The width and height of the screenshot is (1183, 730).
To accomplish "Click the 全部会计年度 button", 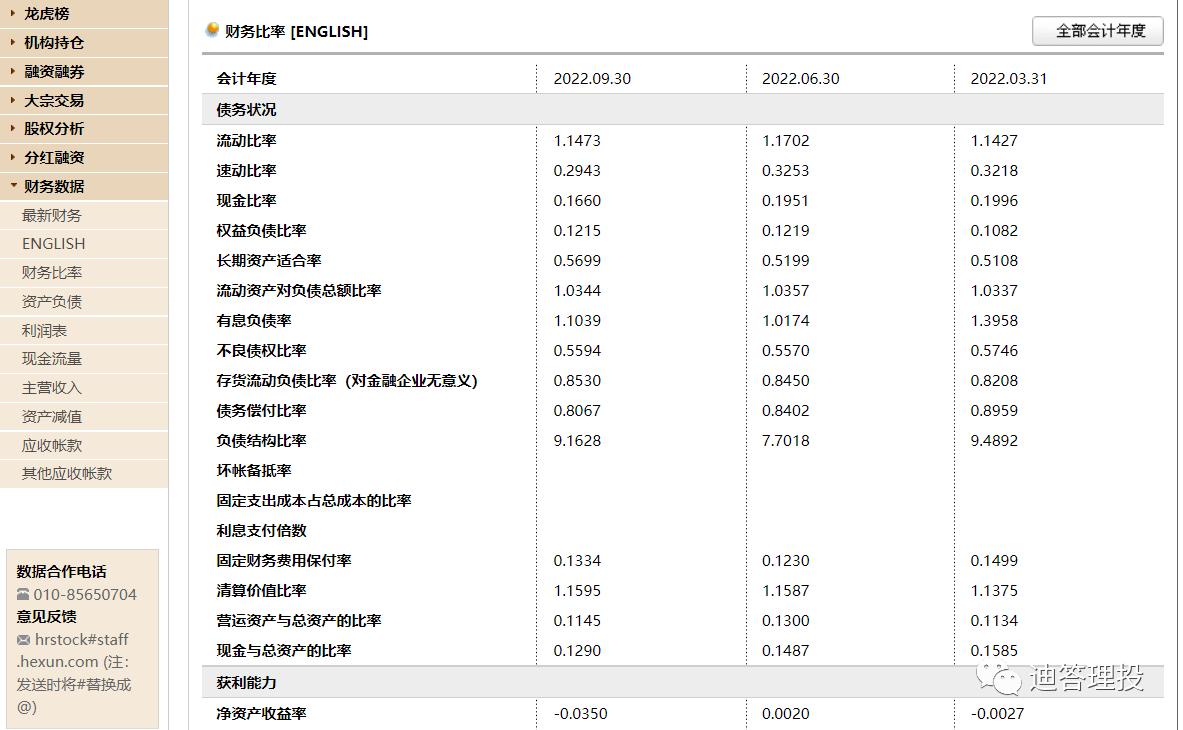I will (1096, 31).
